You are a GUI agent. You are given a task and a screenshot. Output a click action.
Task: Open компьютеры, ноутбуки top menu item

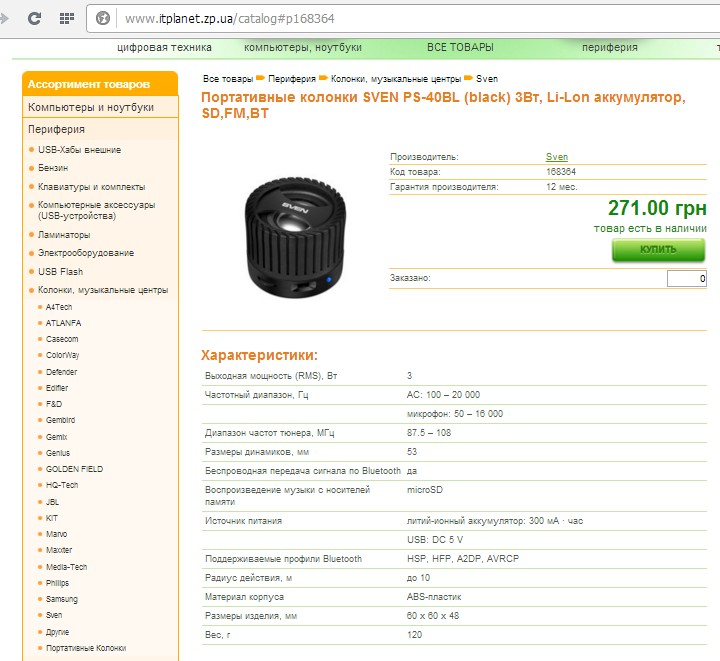[303, 47]
